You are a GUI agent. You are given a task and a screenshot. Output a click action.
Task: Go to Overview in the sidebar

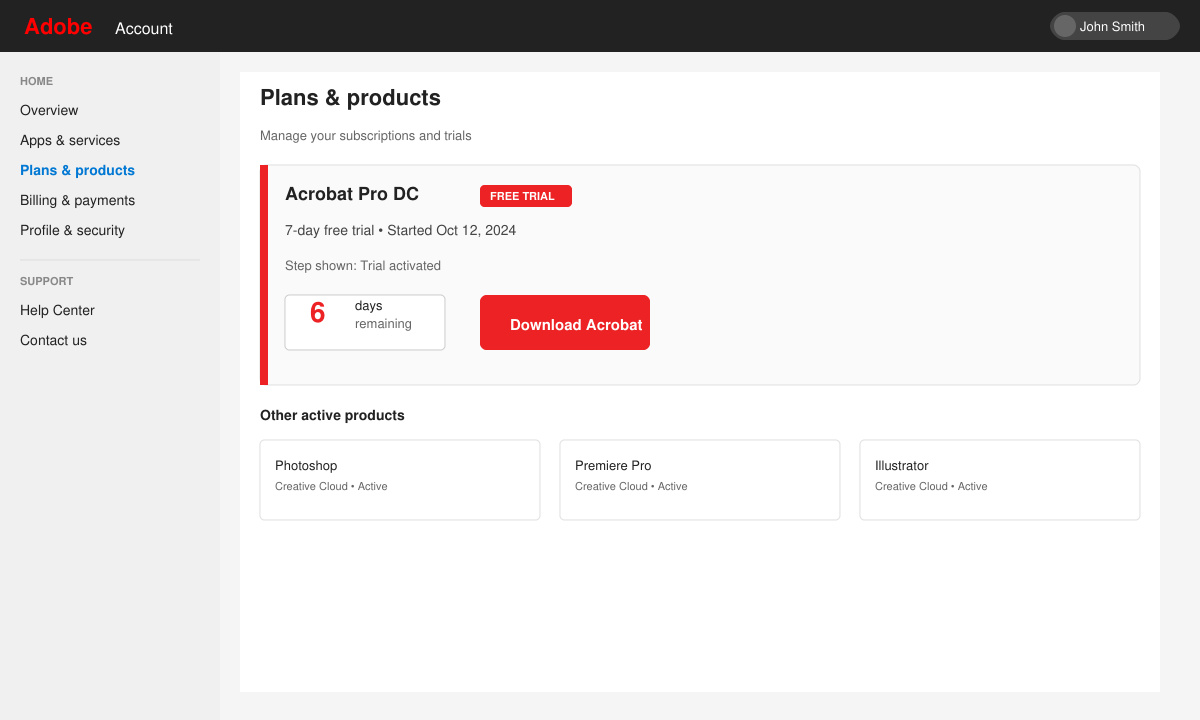tap(49, 110)
